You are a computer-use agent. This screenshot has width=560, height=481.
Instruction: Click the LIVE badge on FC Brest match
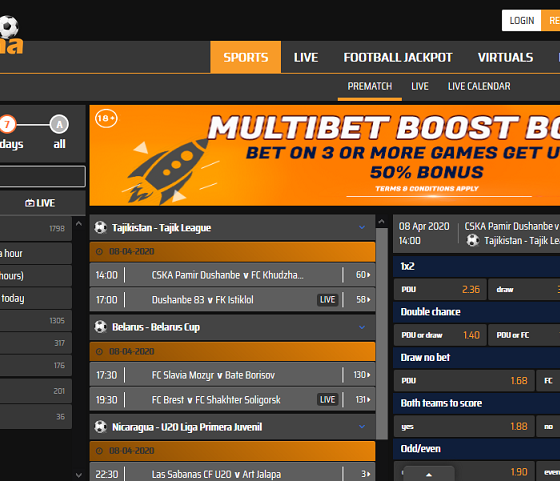pyautogui.click(x=328, y=400)
